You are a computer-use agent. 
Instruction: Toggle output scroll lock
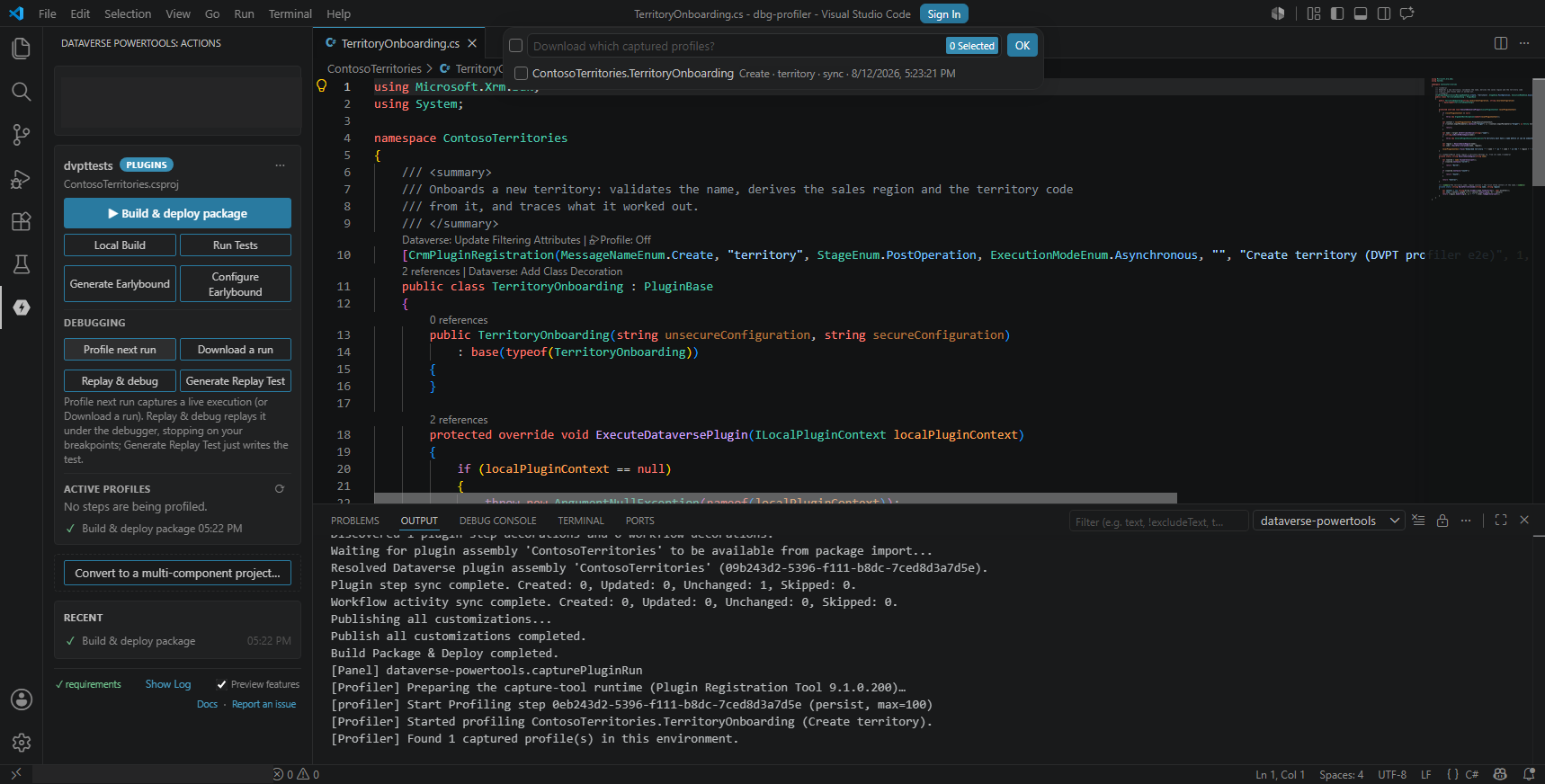1442,521
